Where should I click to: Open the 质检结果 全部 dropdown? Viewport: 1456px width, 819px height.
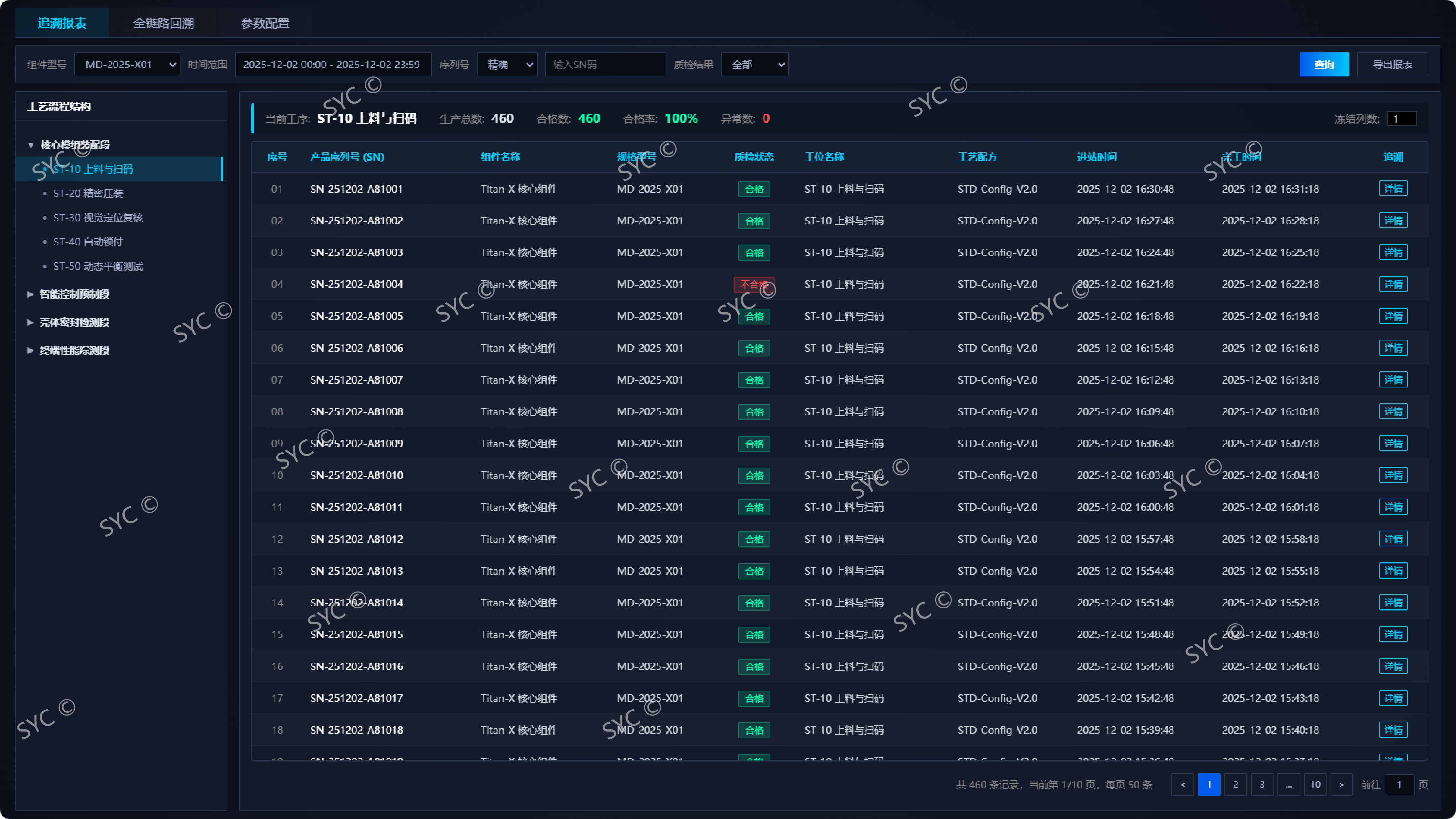point(755,65)
